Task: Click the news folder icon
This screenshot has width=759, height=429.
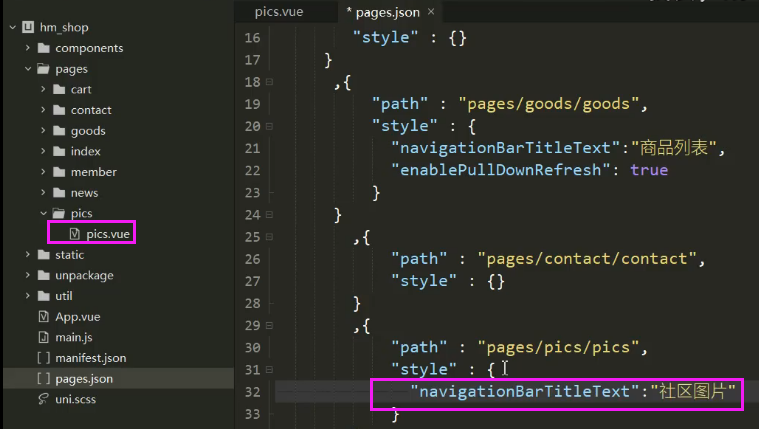Action: pos(59,192)
